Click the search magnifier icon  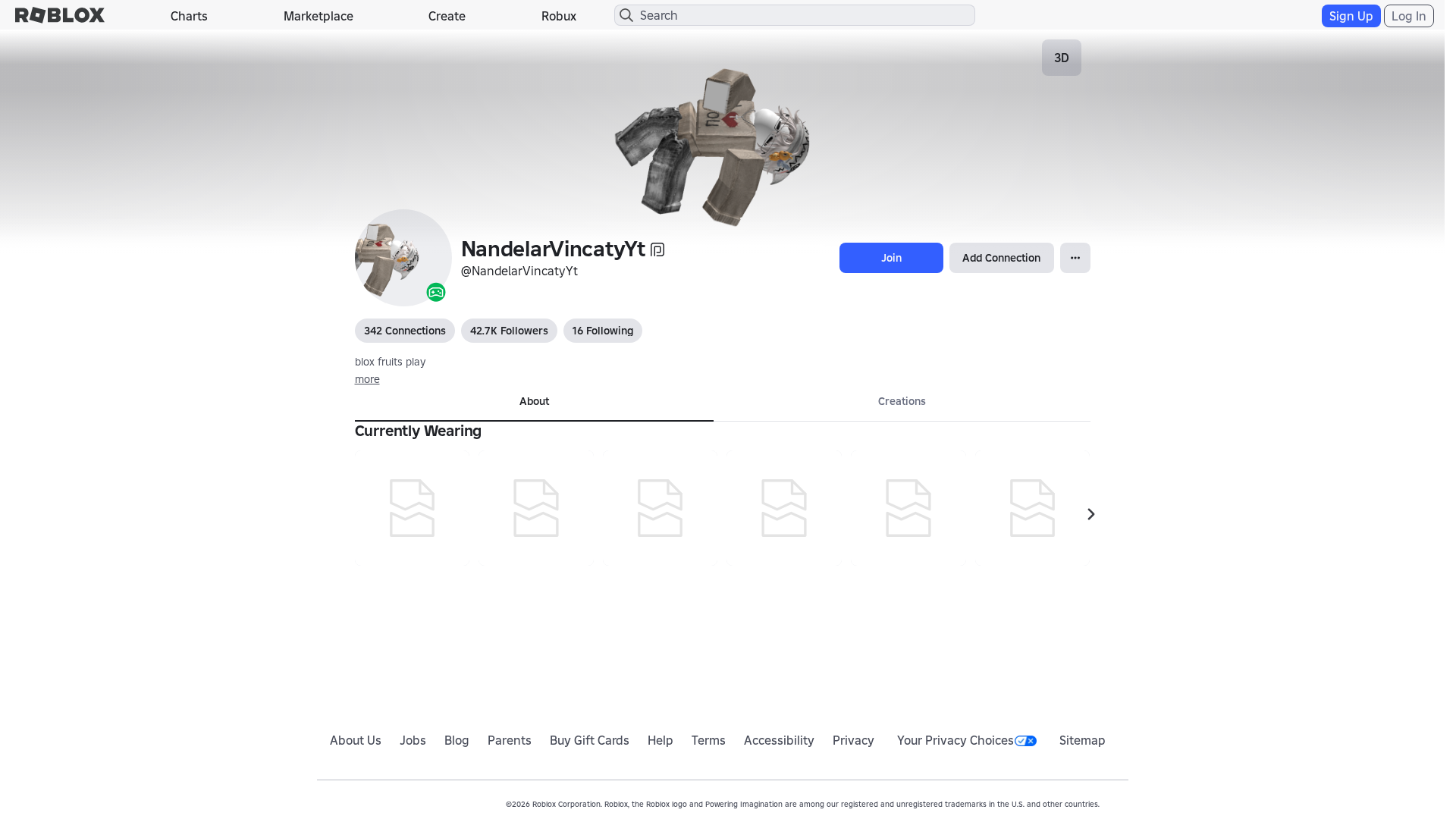[x=626, y=15]
